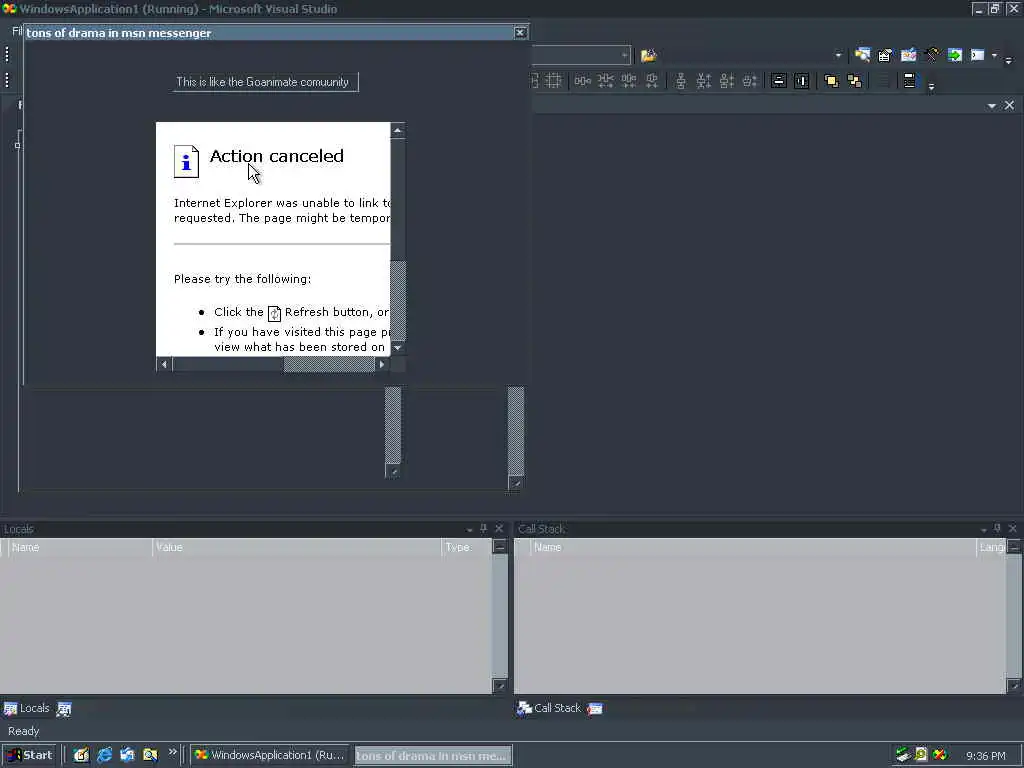
Task: Open toolbar options on the layout toolbar
Action: pos(931,86)
